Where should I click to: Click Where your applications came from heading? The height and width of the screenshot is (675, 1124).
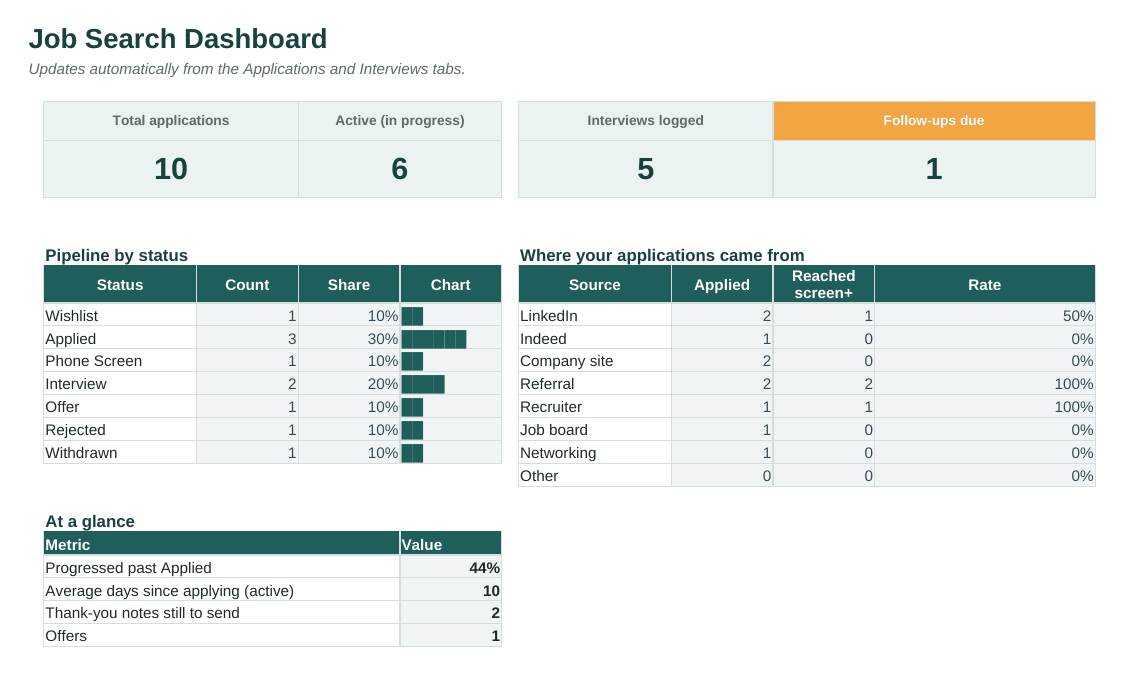[662, 255]
